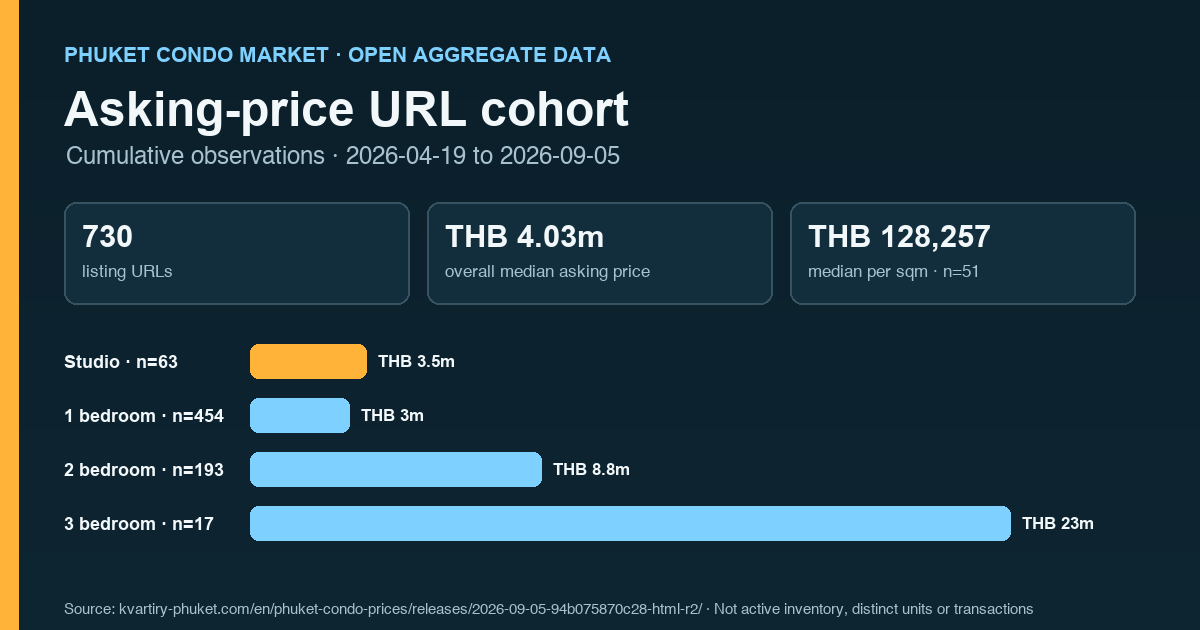Click the orange vertical accent stripe
Viewport: 1200px width, 630px height.
click(9, 315)
